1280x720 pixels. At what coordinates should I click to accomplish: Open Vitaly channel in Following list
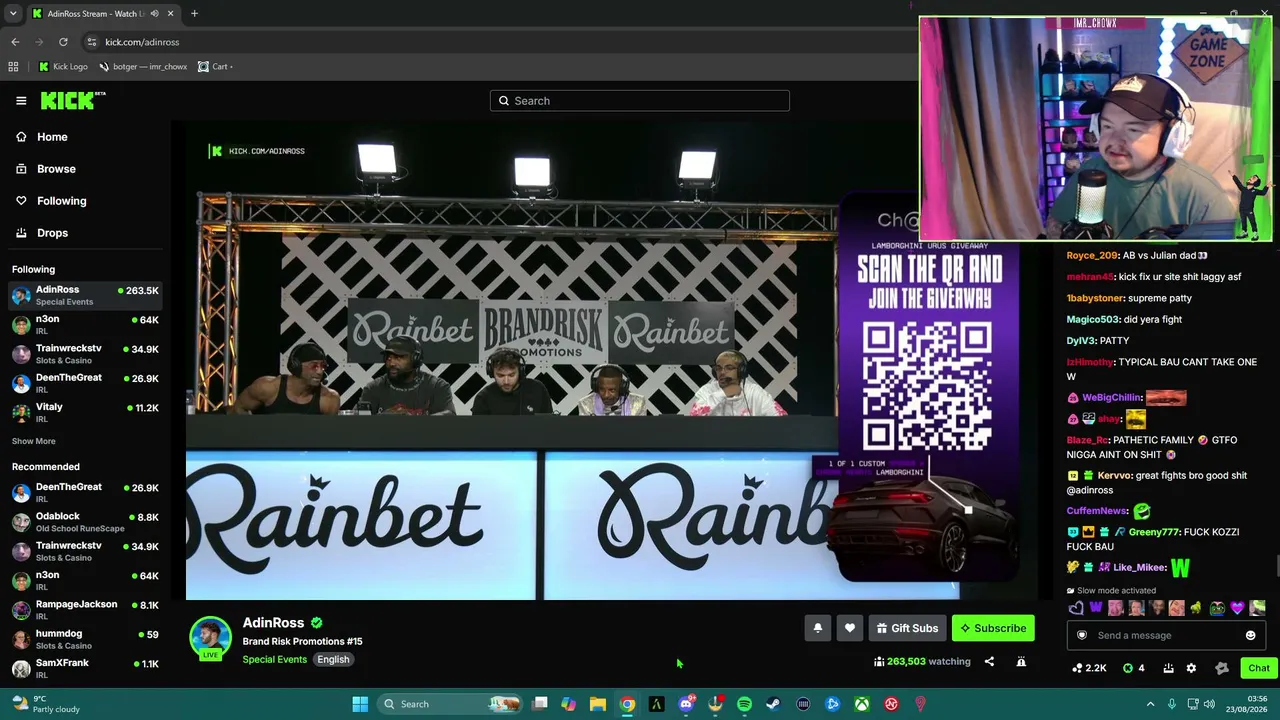(x=85, y=412)
